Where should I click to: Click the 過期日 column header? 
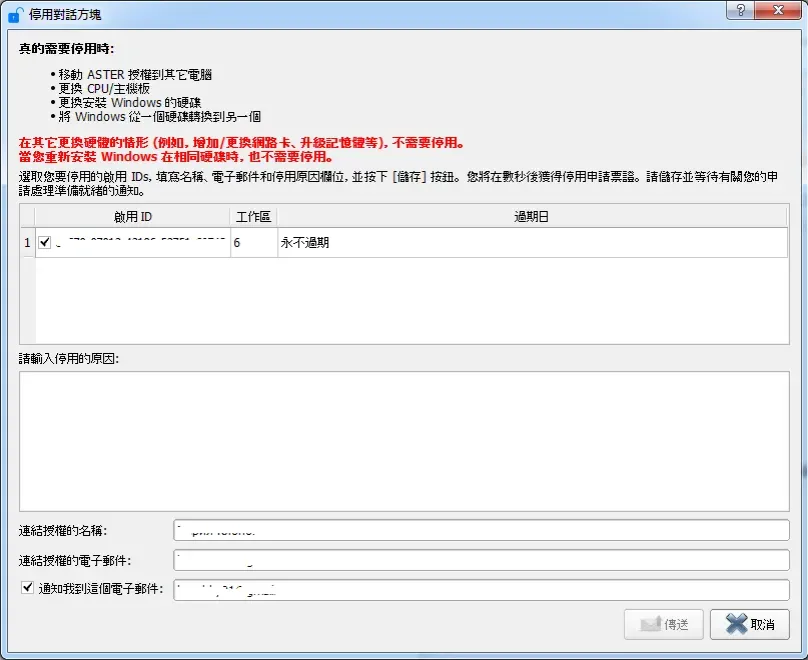click(530, 216)
